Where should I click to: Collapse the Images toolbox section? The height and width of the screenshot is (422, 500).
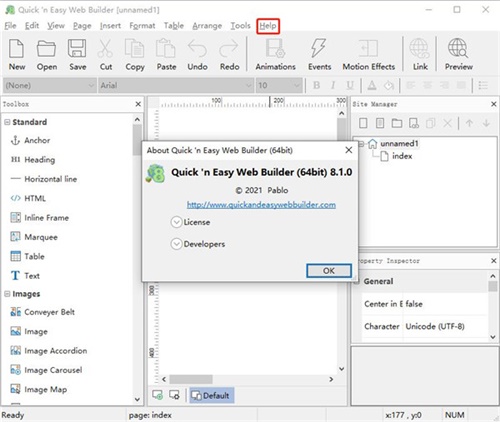pyautogui.click(x=7, y=294)
